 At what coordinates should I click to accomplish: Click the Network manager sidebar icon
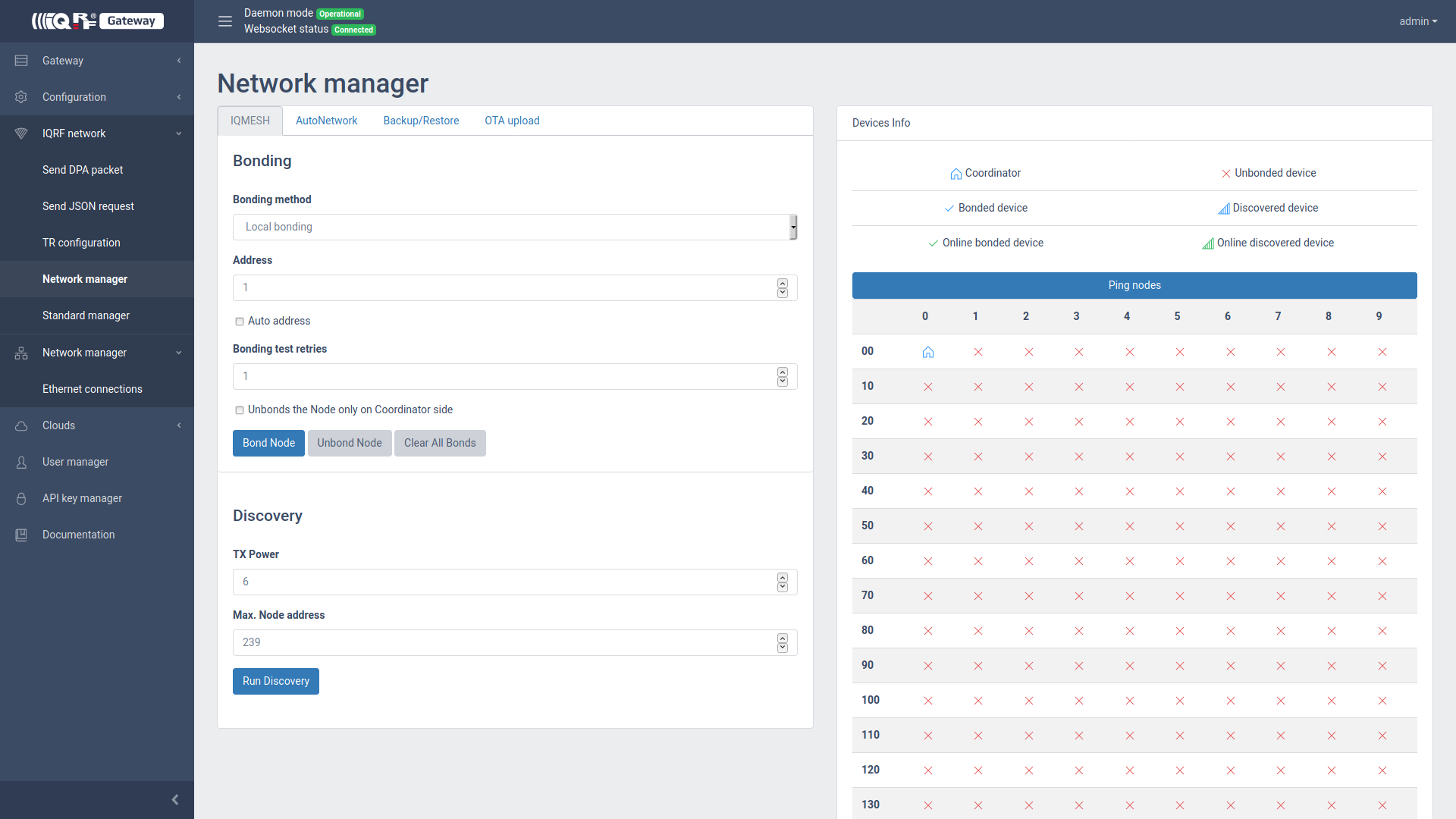click(22, 352)
